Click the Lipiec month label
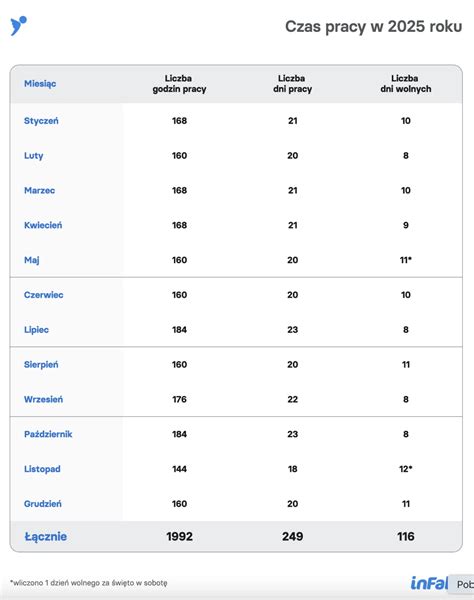Viewport: 474px width, 600px height. tap(36, 330)
